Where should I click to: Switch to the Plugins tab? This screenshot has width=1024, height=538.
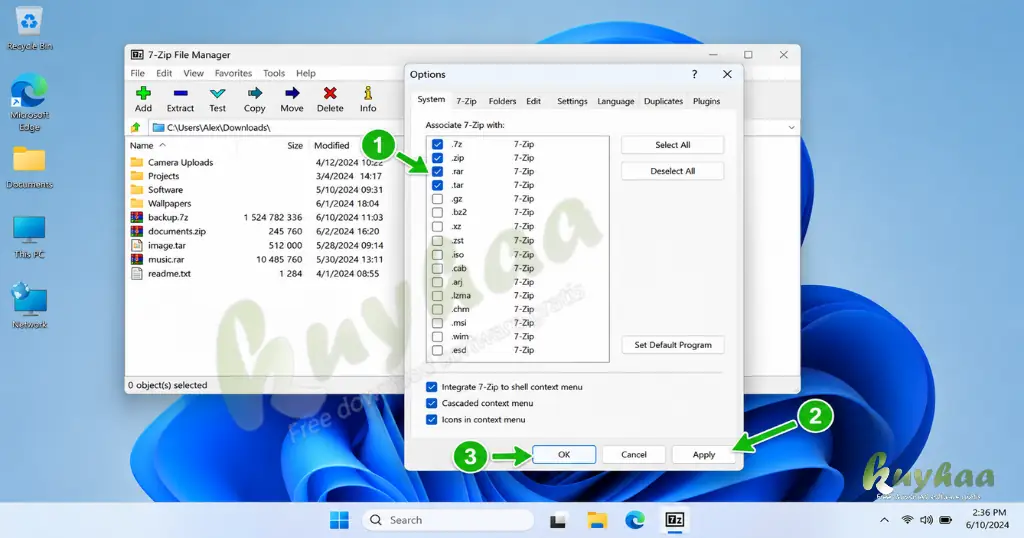pos(706,101)
